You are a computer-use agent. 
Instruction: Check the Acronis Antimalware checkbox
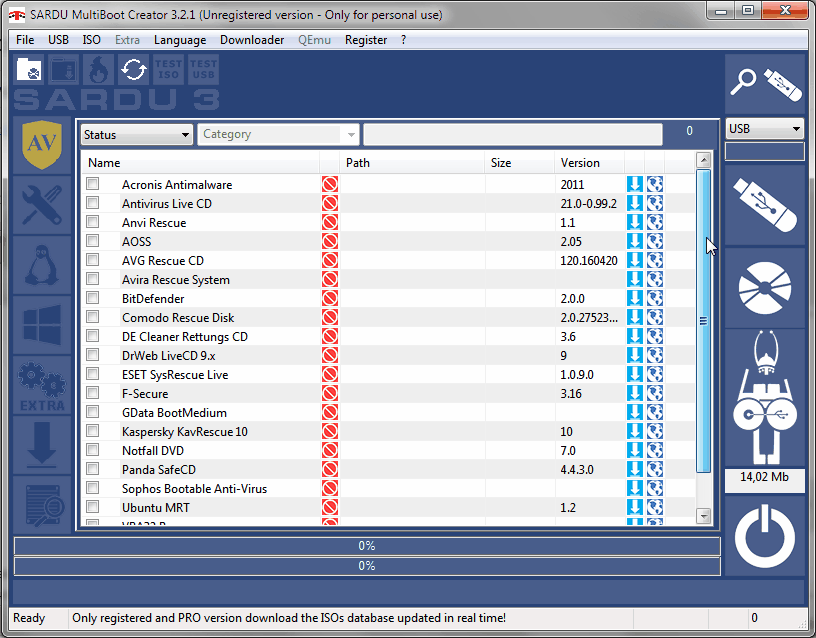(x=93, y=184)
